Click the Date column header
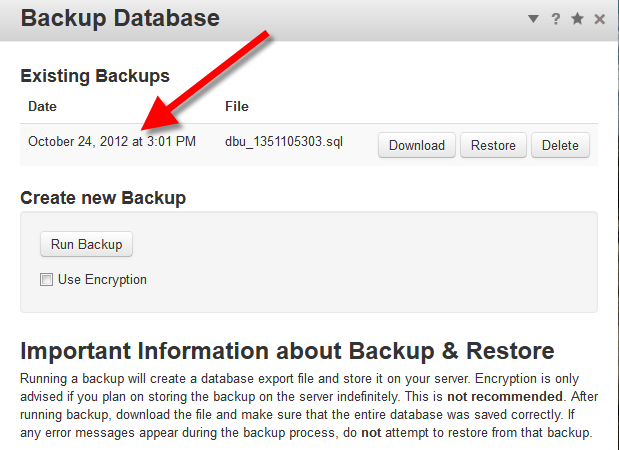The image size is (619, 450). (43, 106)
